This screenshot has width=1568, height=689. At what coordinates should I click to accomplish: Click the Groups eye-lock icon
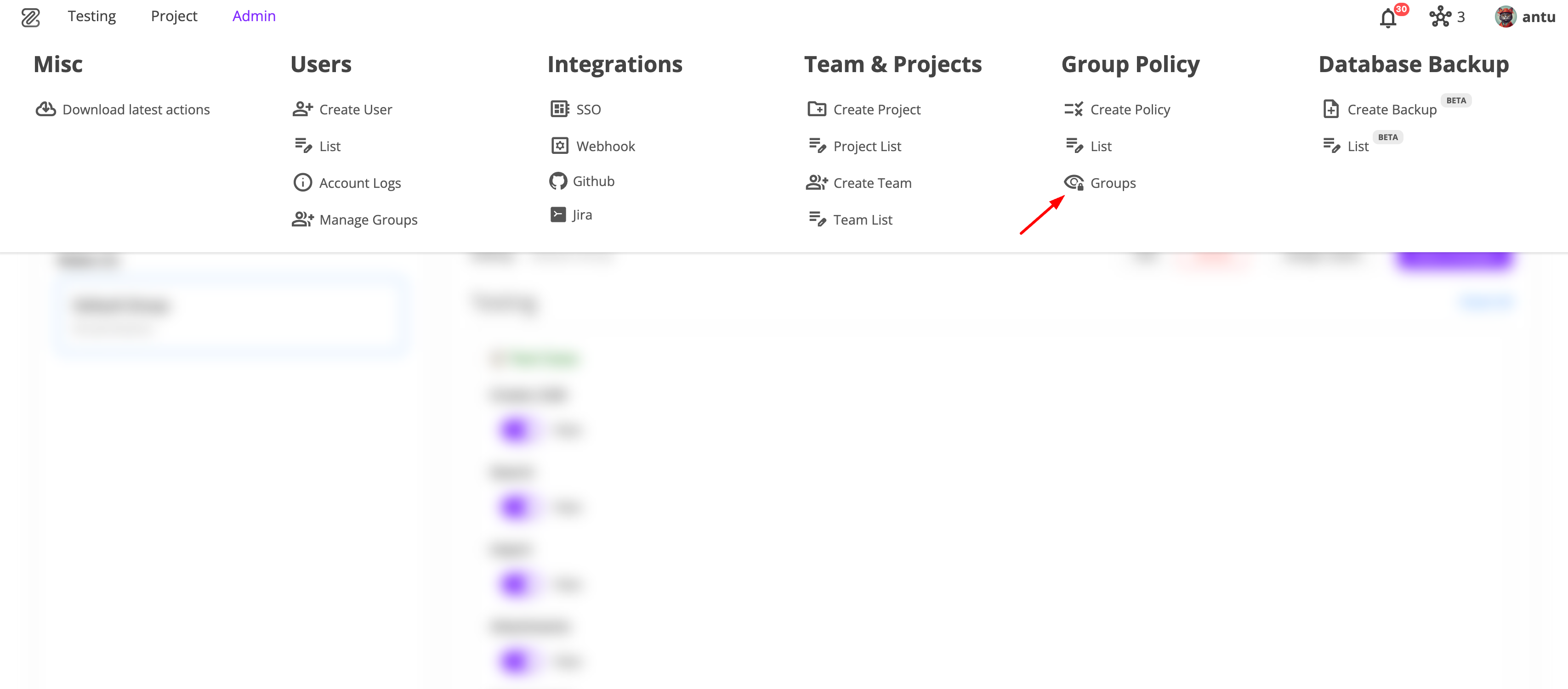pyautogui.click(x=1073, y=183)
